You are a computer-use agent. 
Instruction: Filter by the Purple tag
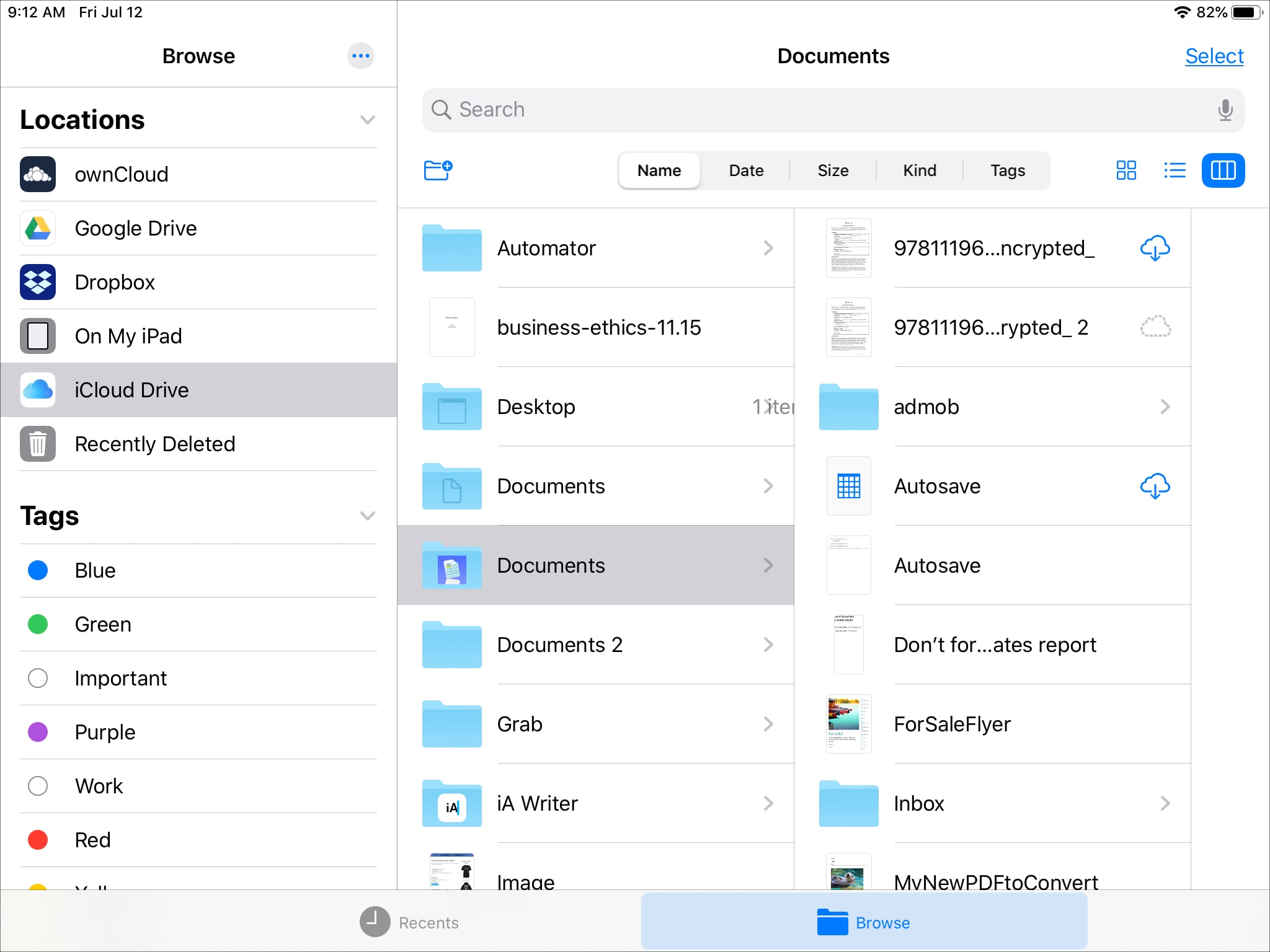(198, 732)
